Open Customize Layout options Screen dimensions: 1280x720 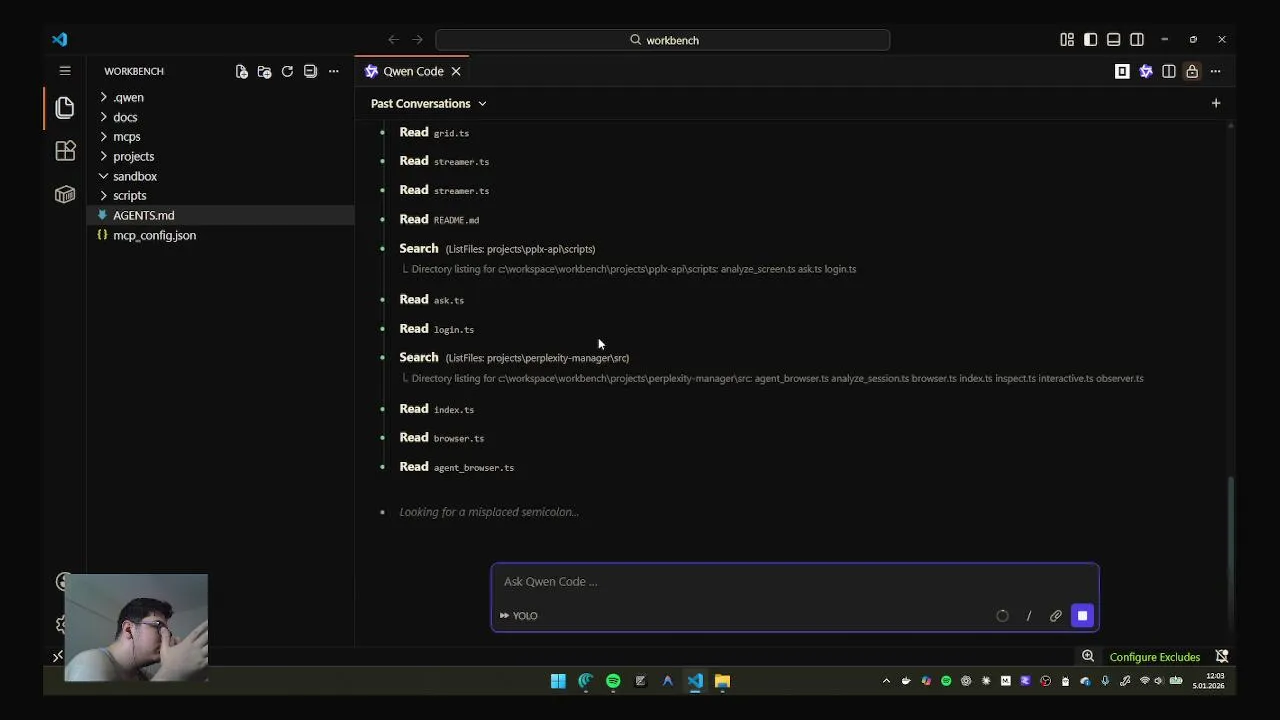pos(1067,40)
